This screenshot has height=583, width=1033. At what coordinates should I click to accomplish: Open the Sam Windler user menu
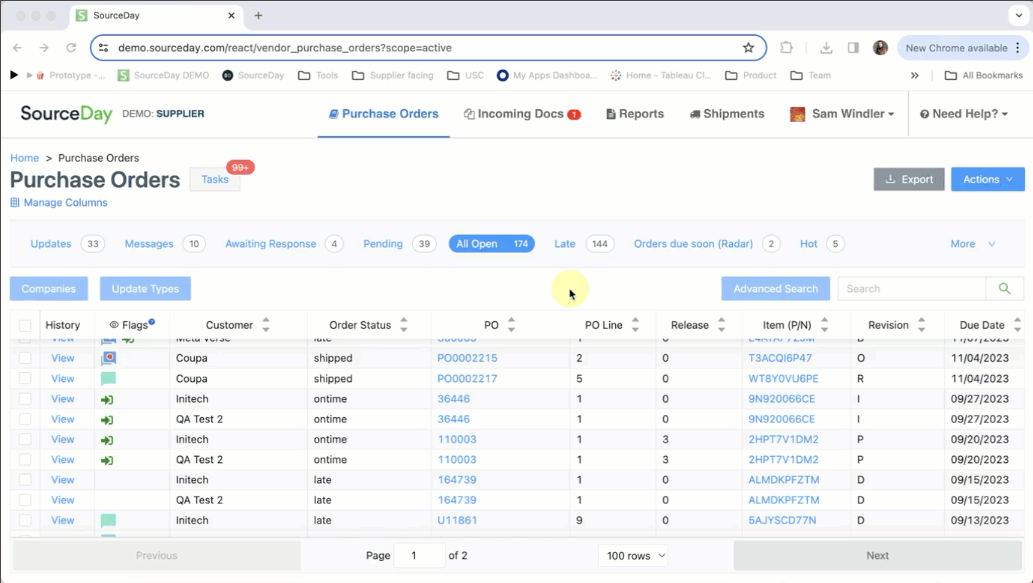[842, 114]
